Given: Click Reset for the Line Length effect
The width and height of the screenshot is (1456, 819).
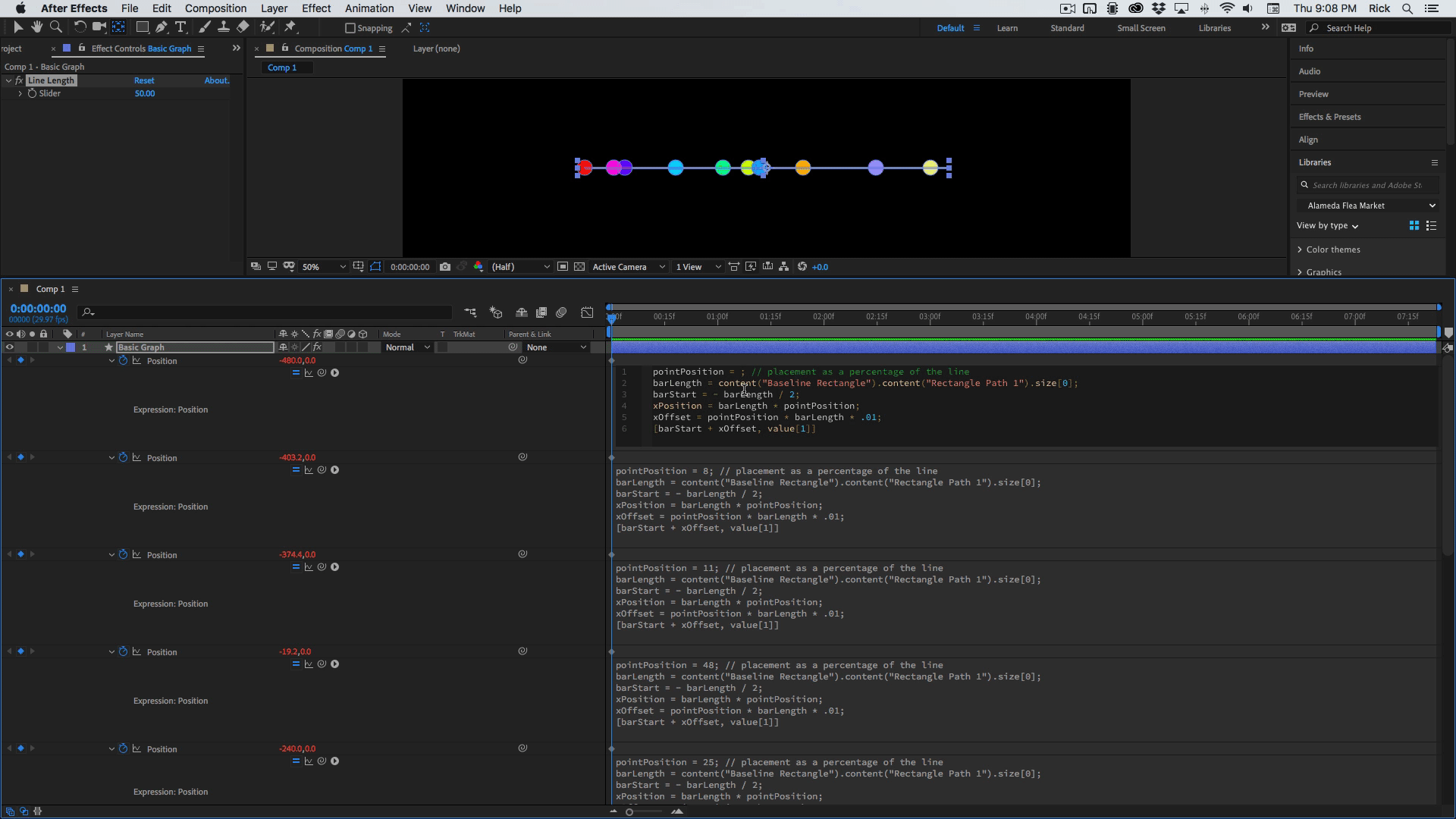Looking at the screenshot, I should click(x=144, y=80).
